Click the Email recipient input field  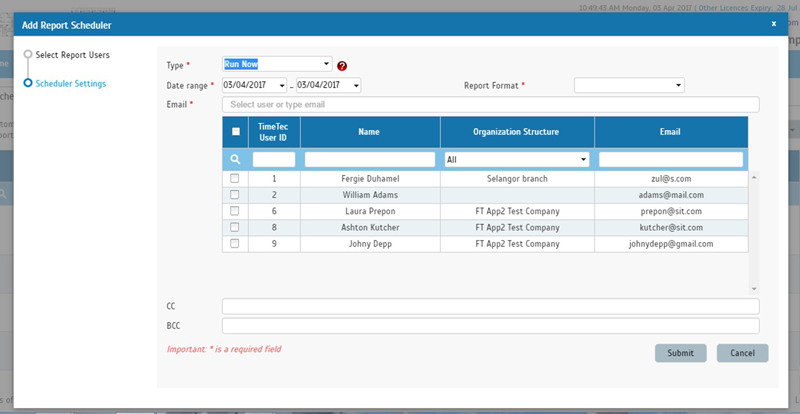(490, 105)
